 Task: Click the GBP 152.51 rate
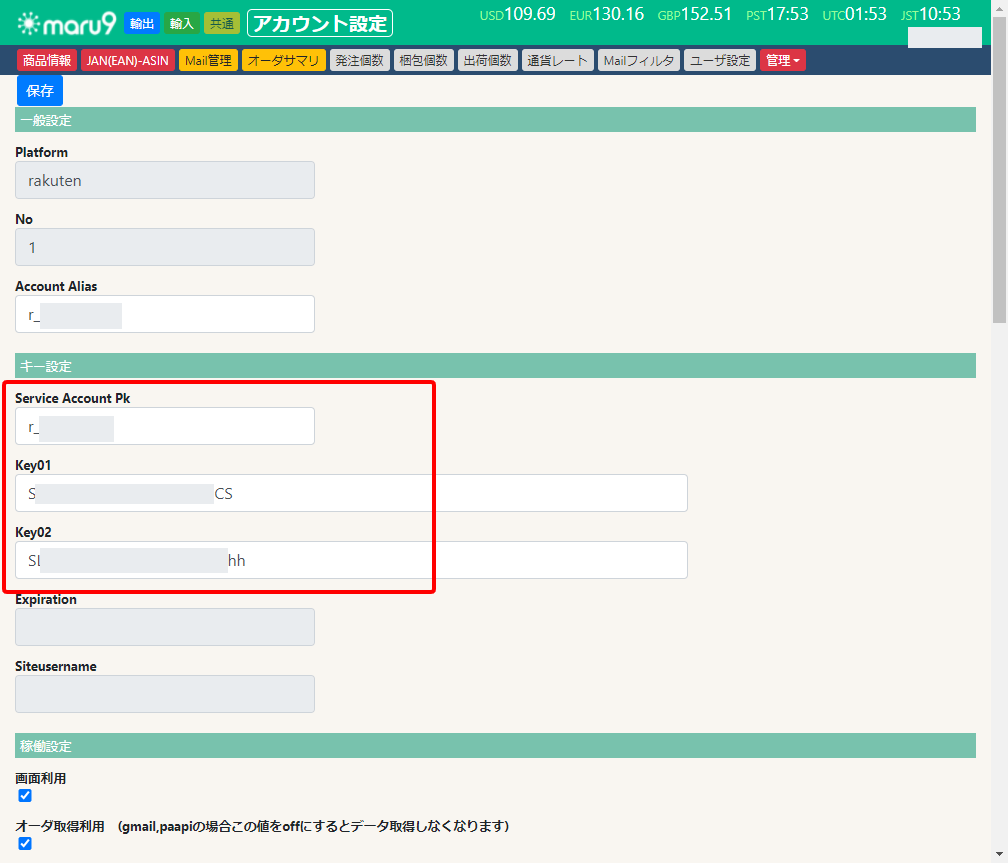coord(694,14)
